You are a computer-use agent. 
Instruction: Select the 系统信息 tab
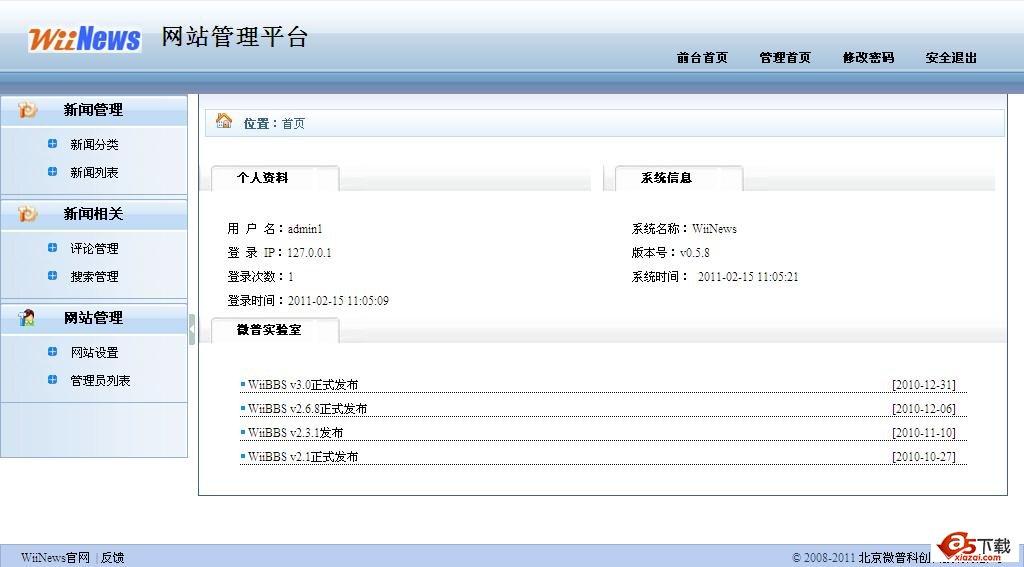(679, 178)
